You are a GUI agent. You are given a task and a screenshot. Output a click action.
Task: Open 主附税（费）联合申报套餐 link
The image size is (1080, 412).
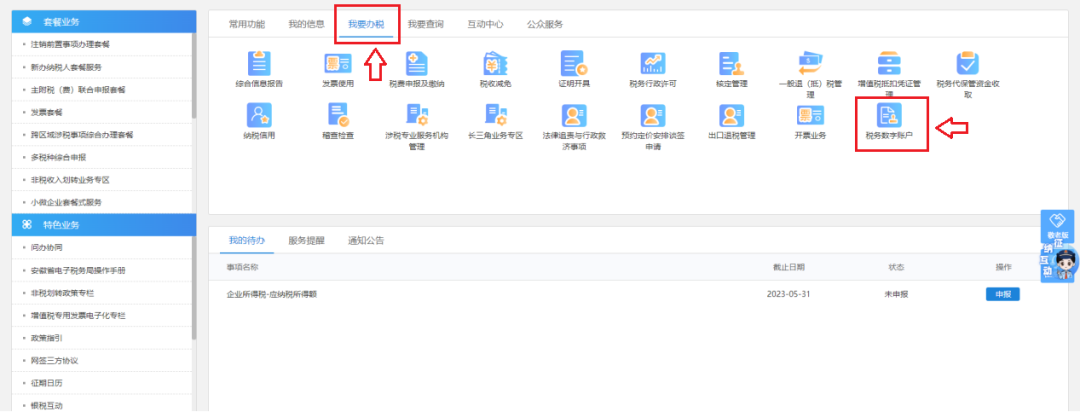[x=78, y=90]
